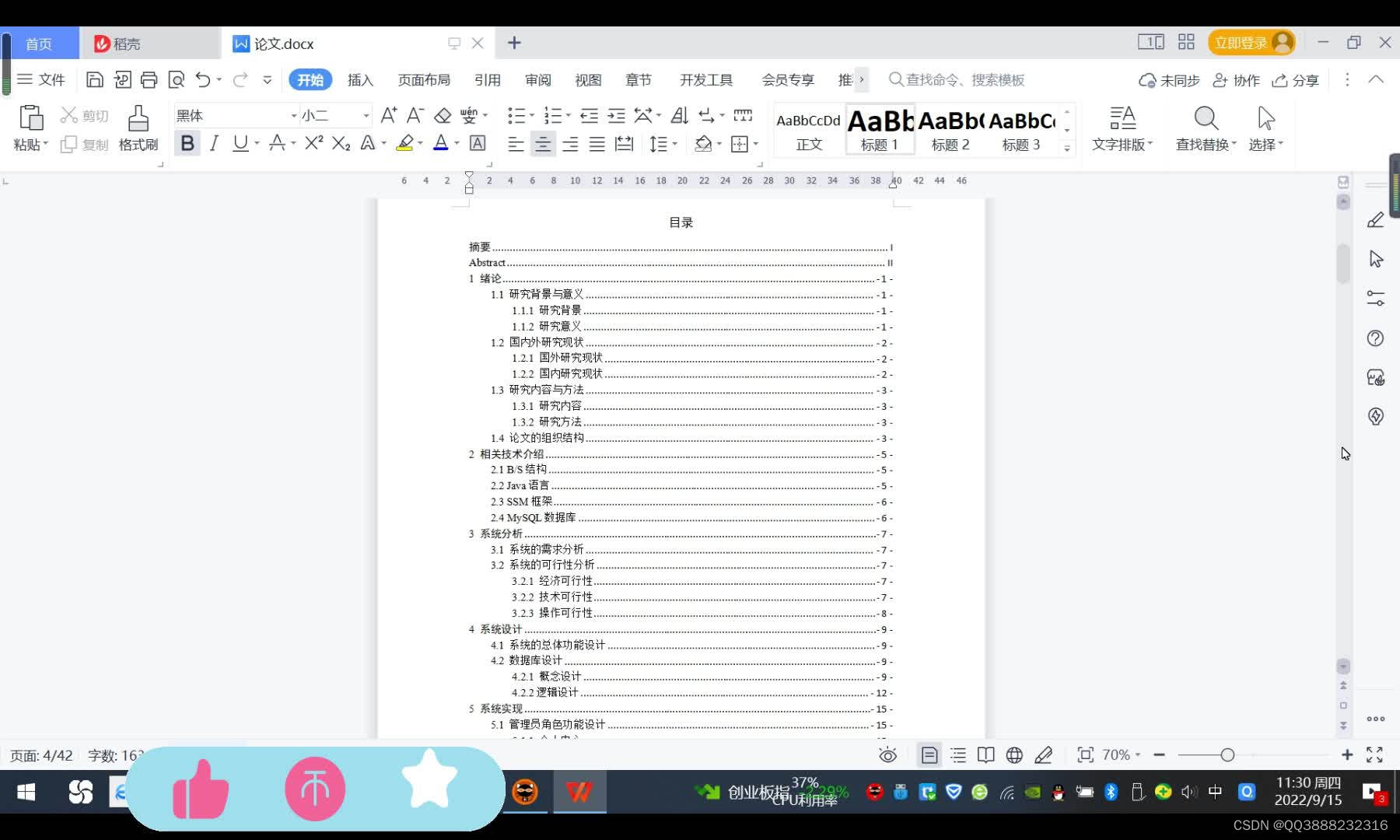Toggle center alignment
The height and width of the screenshot is (840, 1400).
pos(543,144)
